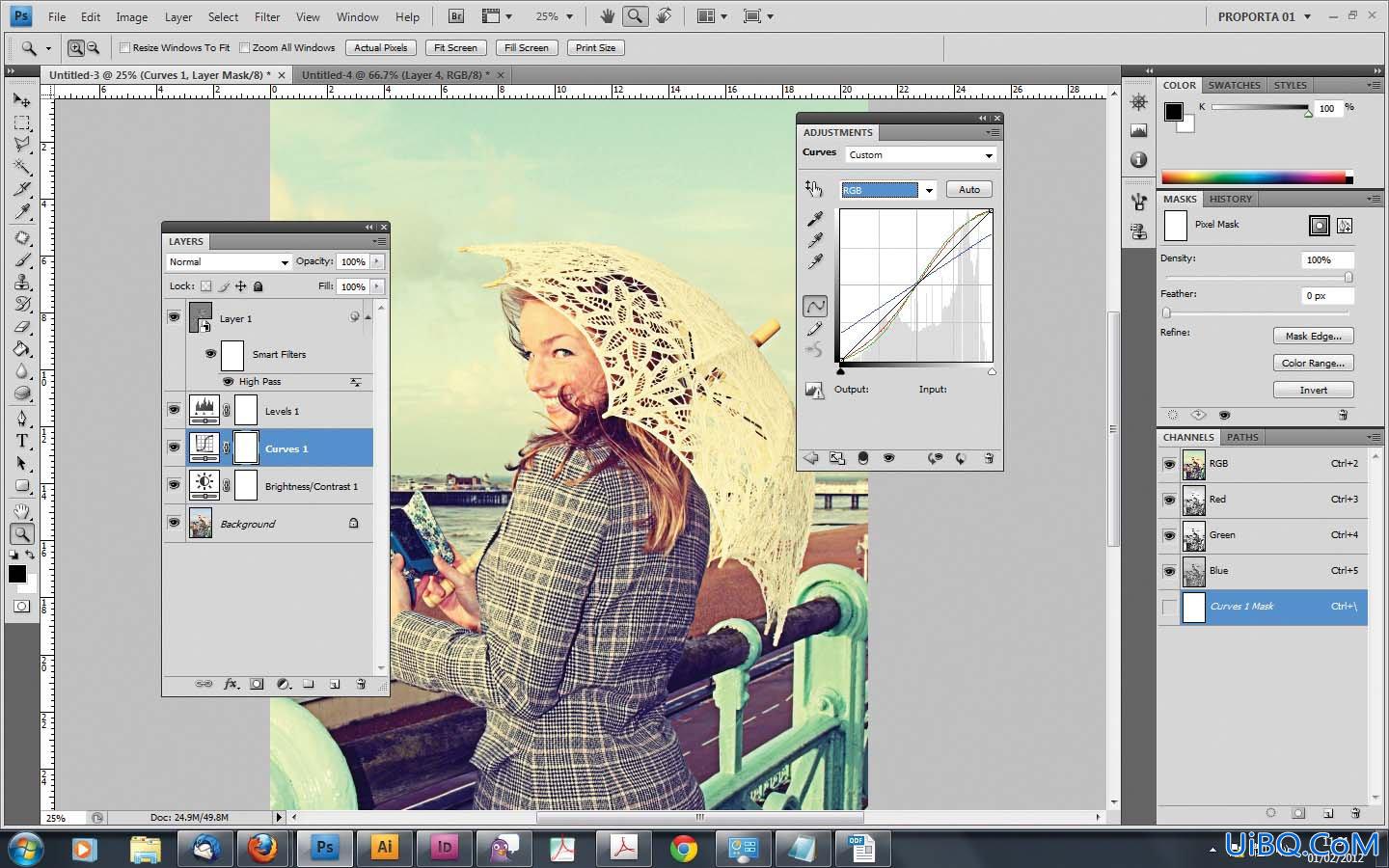Create new adjustment layer icon in Layers
The height and width of the screenshot is (868, 1389).
[x=284, y=684]
